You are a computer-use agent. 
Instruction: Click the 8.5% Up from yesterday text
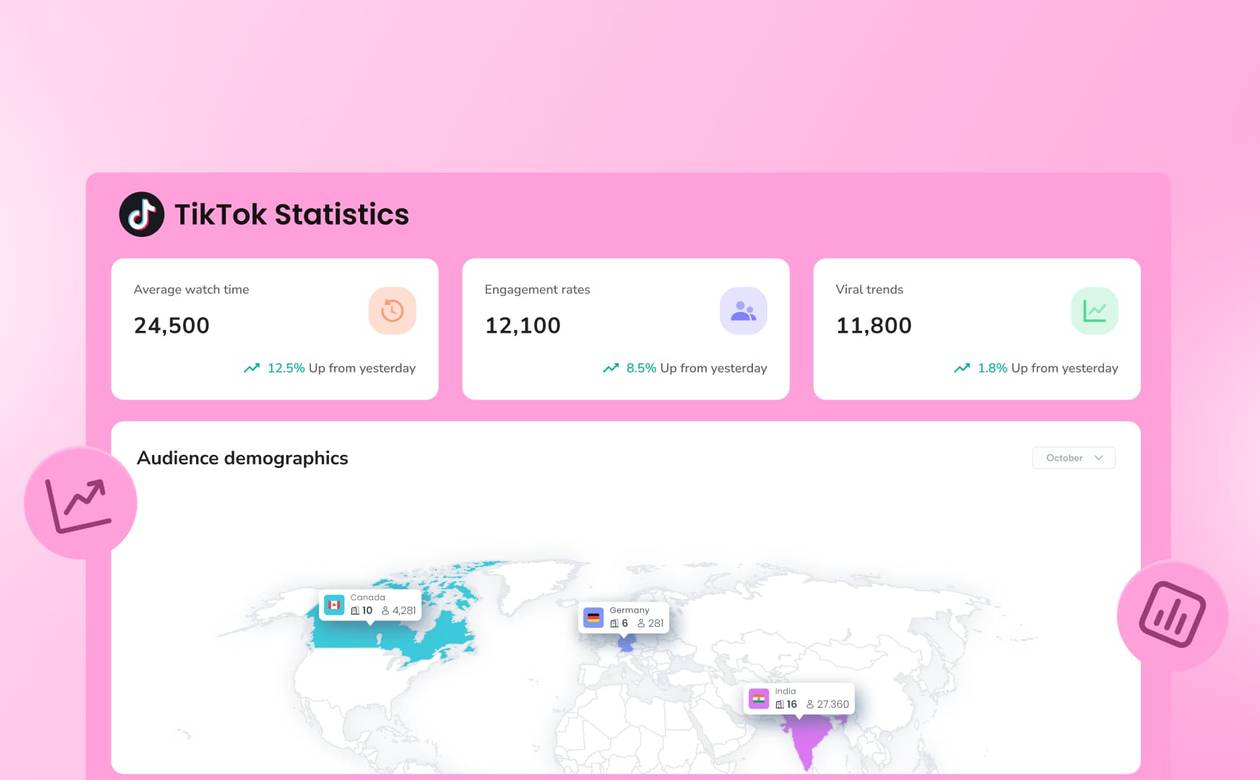[x=697, y=368]
